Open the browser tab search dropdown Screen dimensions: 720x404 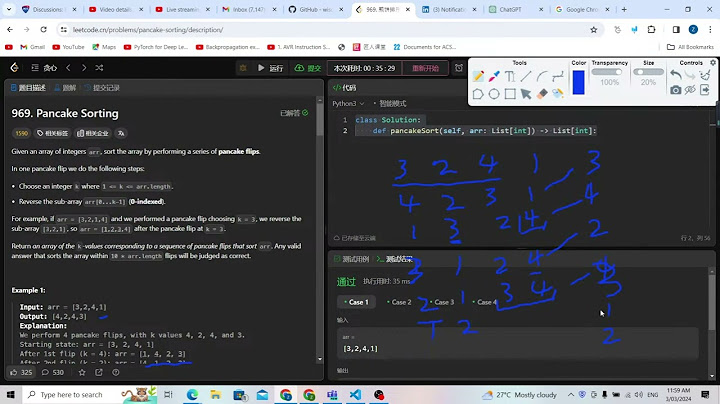(x=9, y=9)
